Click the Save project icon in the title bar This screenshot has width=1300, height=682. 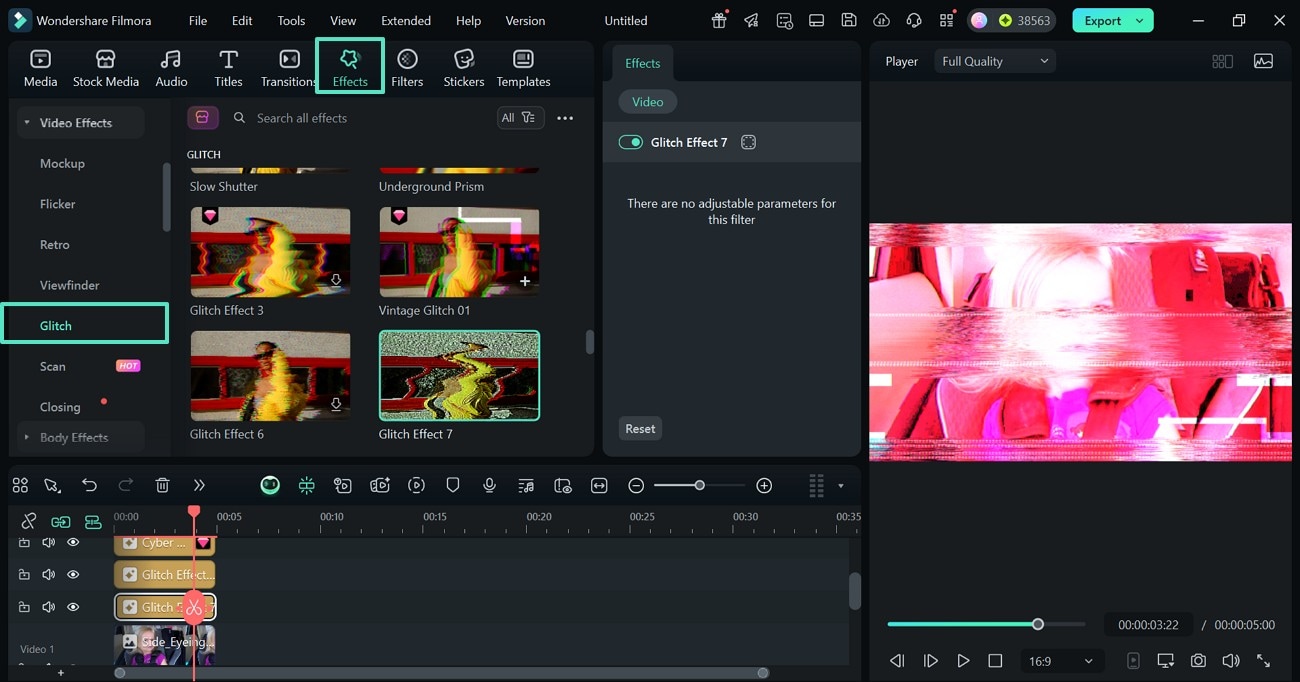tap(849, 20)
